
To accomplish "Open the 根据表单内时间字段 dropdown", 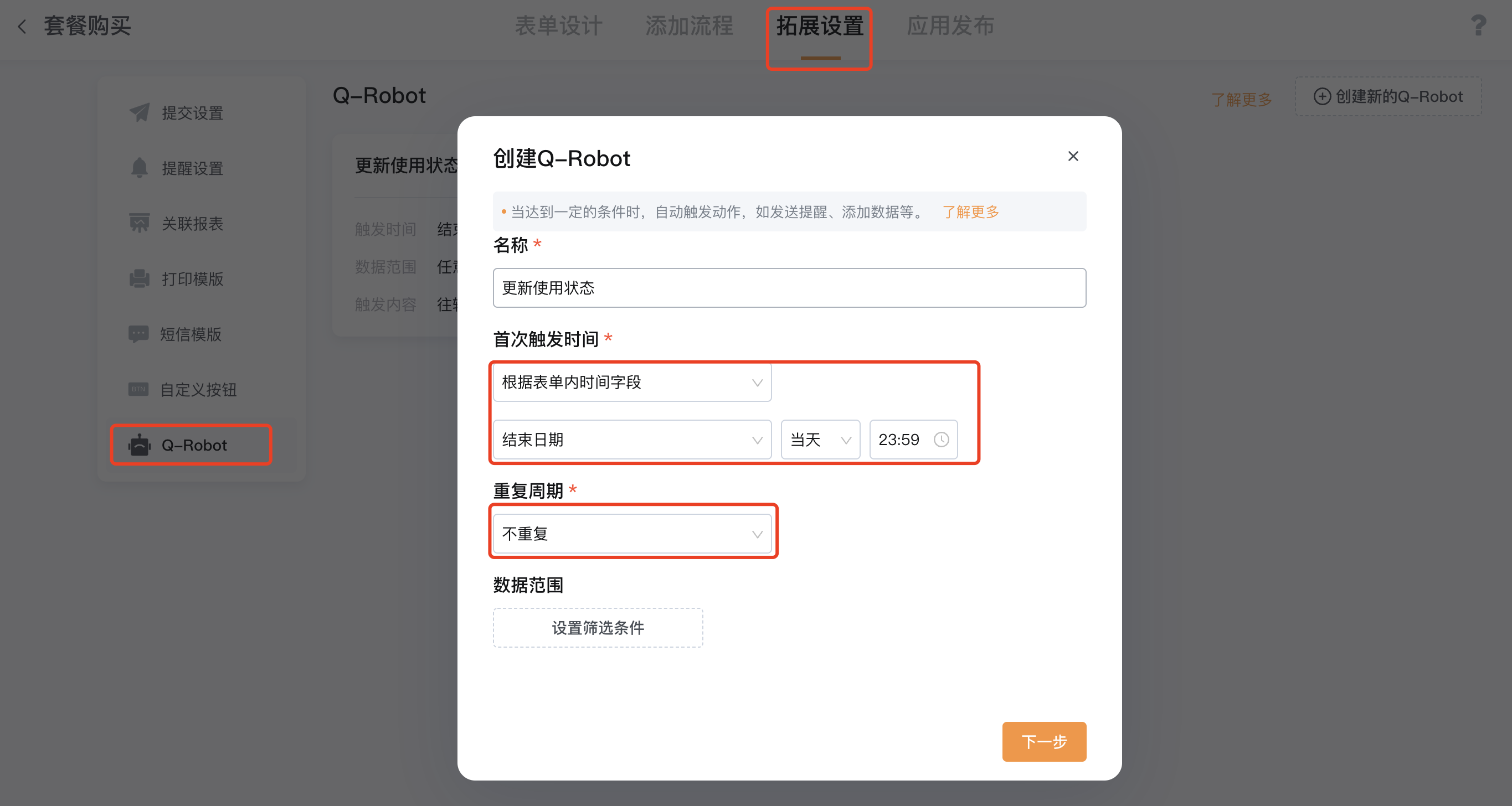I will point(632,382).
